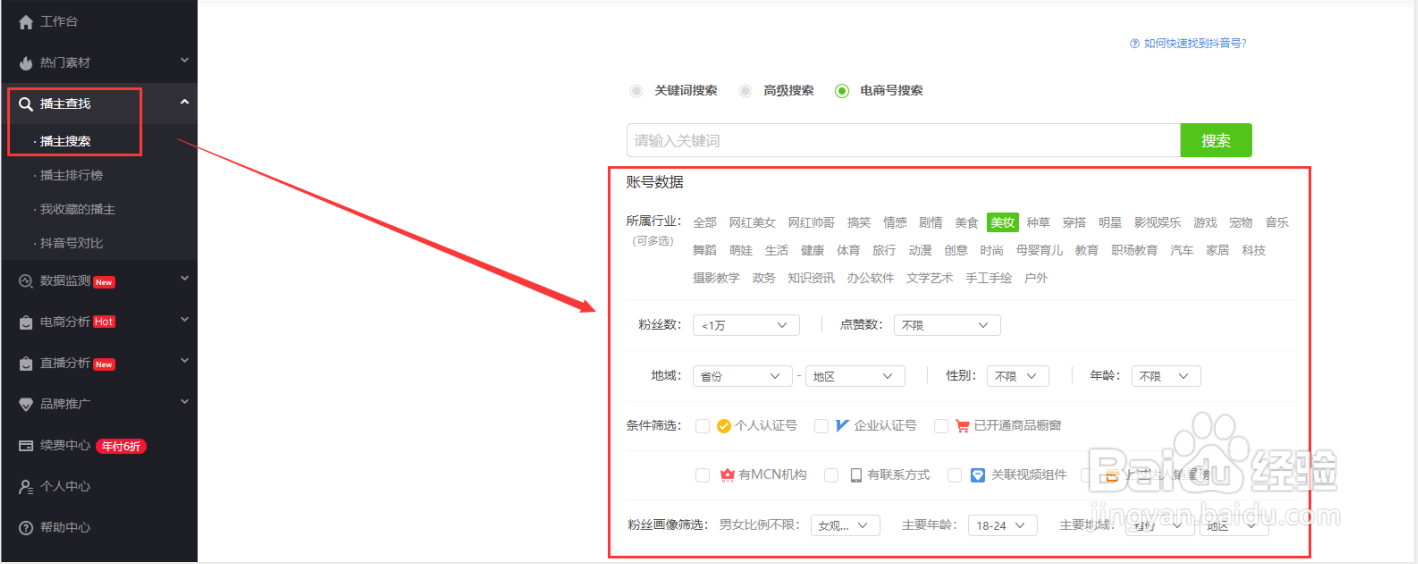Expand the 电商分析 menu chevron
This screenshot has height=564, width=1418.
[x=184, y=321]
